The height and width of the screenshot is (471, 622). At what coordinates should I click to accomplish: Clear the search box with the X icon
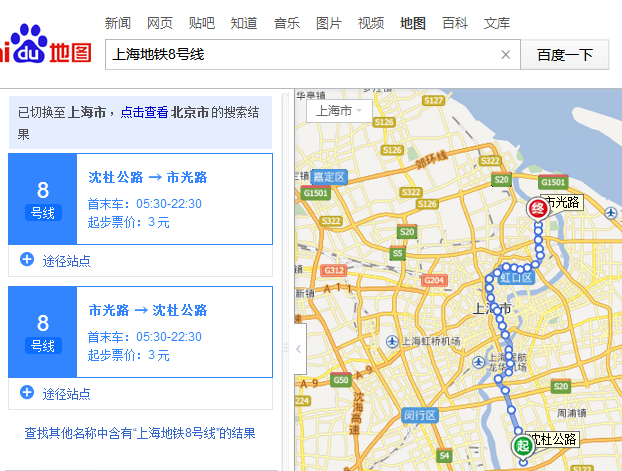pyautogui.click(x=505, y=54)
